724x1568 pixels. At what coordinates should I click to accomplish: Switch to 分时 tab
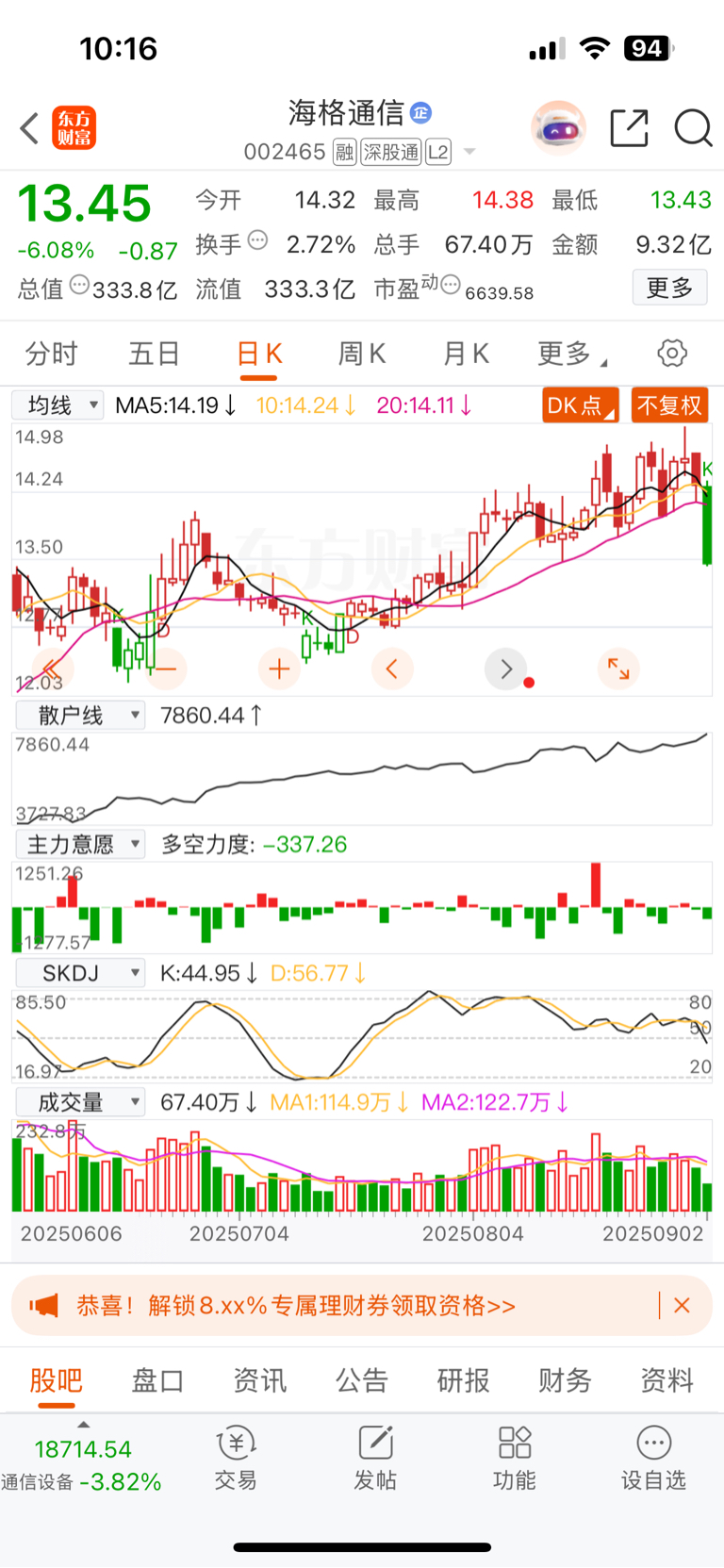(51, 354)
